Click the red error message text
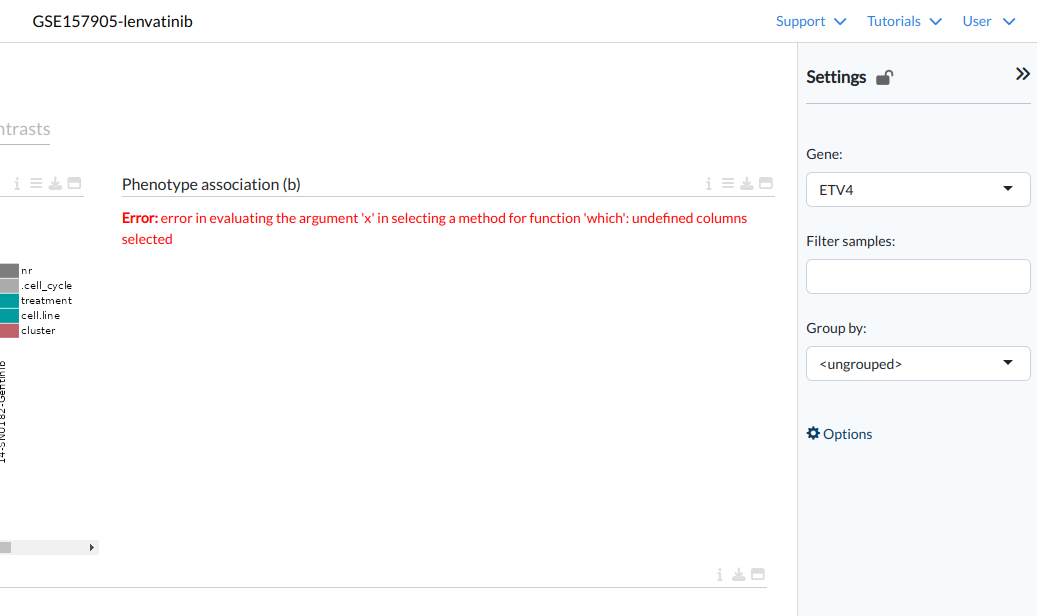The image size is (1037, 616). click(x=435, y=228)
